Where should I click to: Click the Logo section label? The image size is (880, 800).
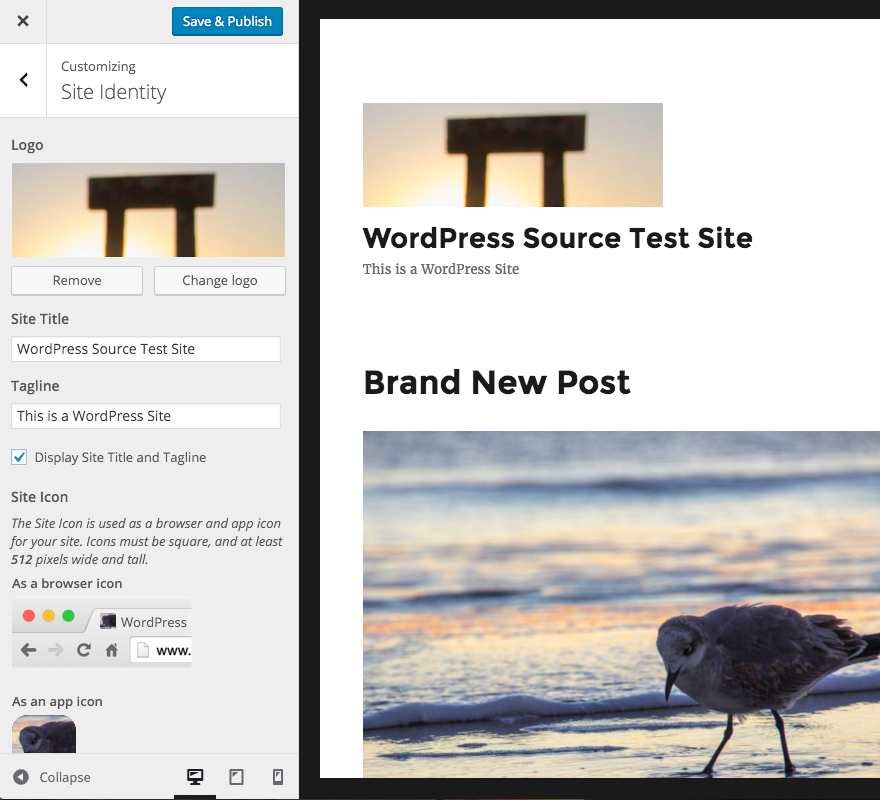tap(27, 145)
